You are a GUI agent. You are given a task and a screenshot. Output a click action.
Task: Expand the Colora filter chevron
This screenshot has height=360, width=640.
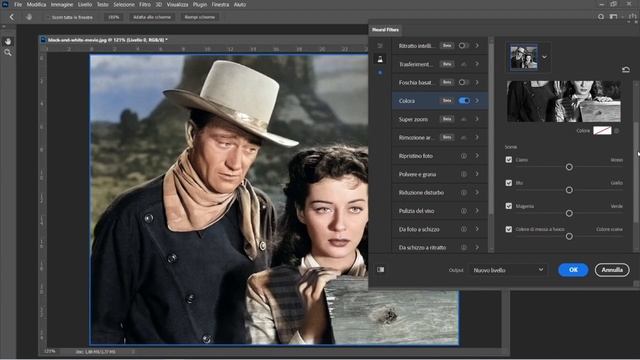click(x=477, y=101)
